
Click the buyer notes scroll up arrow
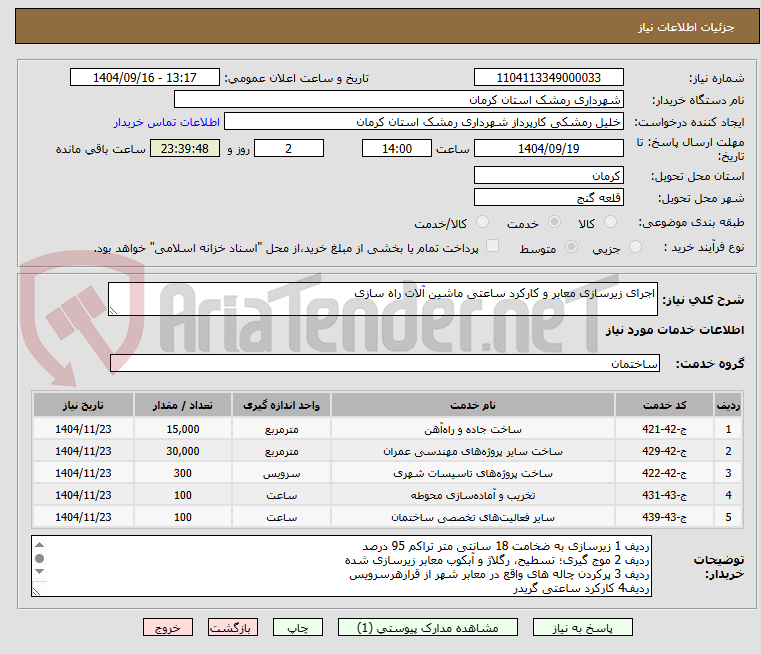click(40, 544)
